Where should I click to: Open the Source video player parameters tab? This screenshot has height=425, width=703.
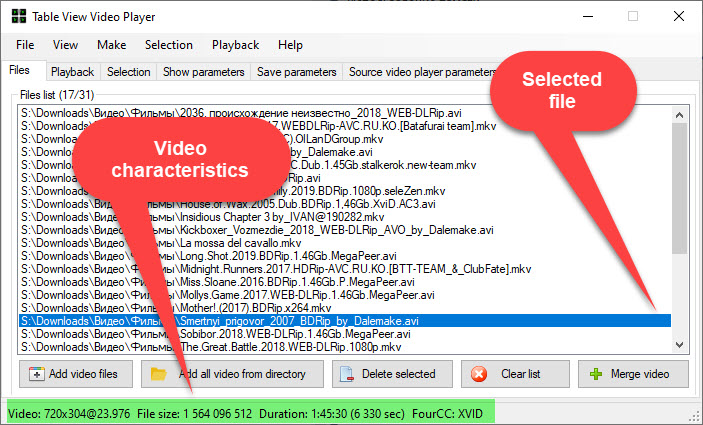point(421,72)
